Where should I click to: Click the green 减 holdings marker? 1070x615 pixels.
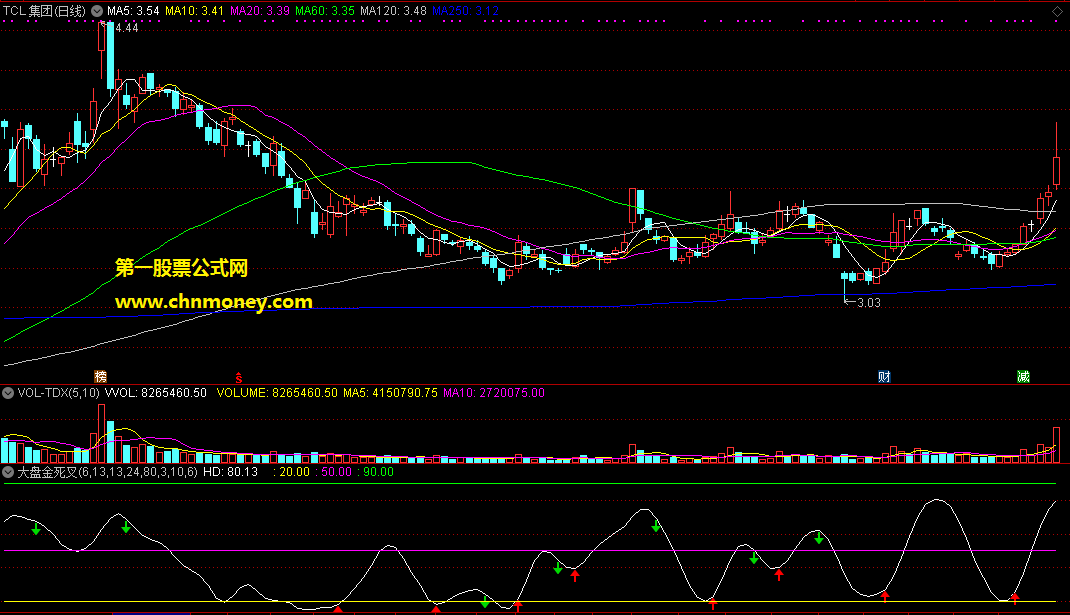[1023, 376]
